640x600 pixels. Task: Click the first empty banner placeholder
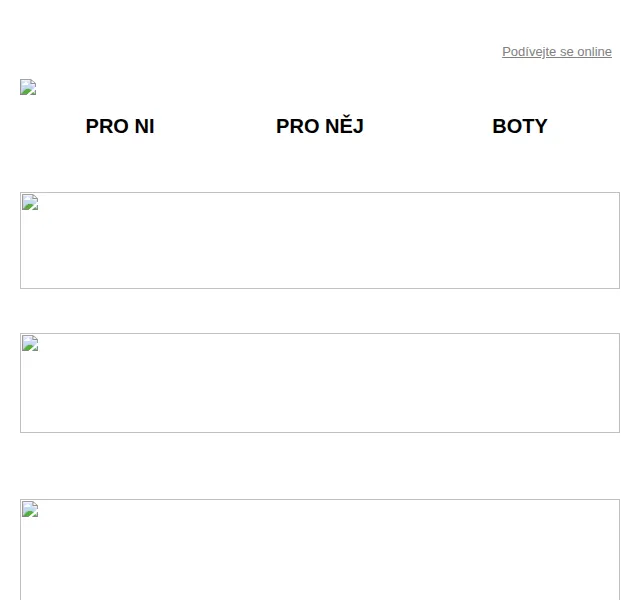(x=320, y=240)
